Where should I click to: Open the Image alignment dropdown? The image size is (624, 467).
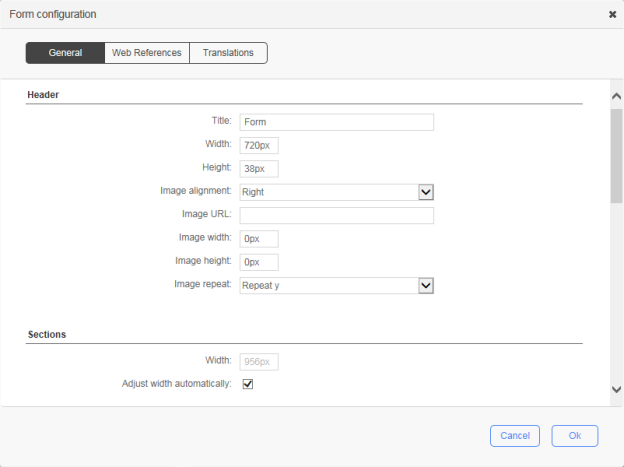(x=328, y=192)
